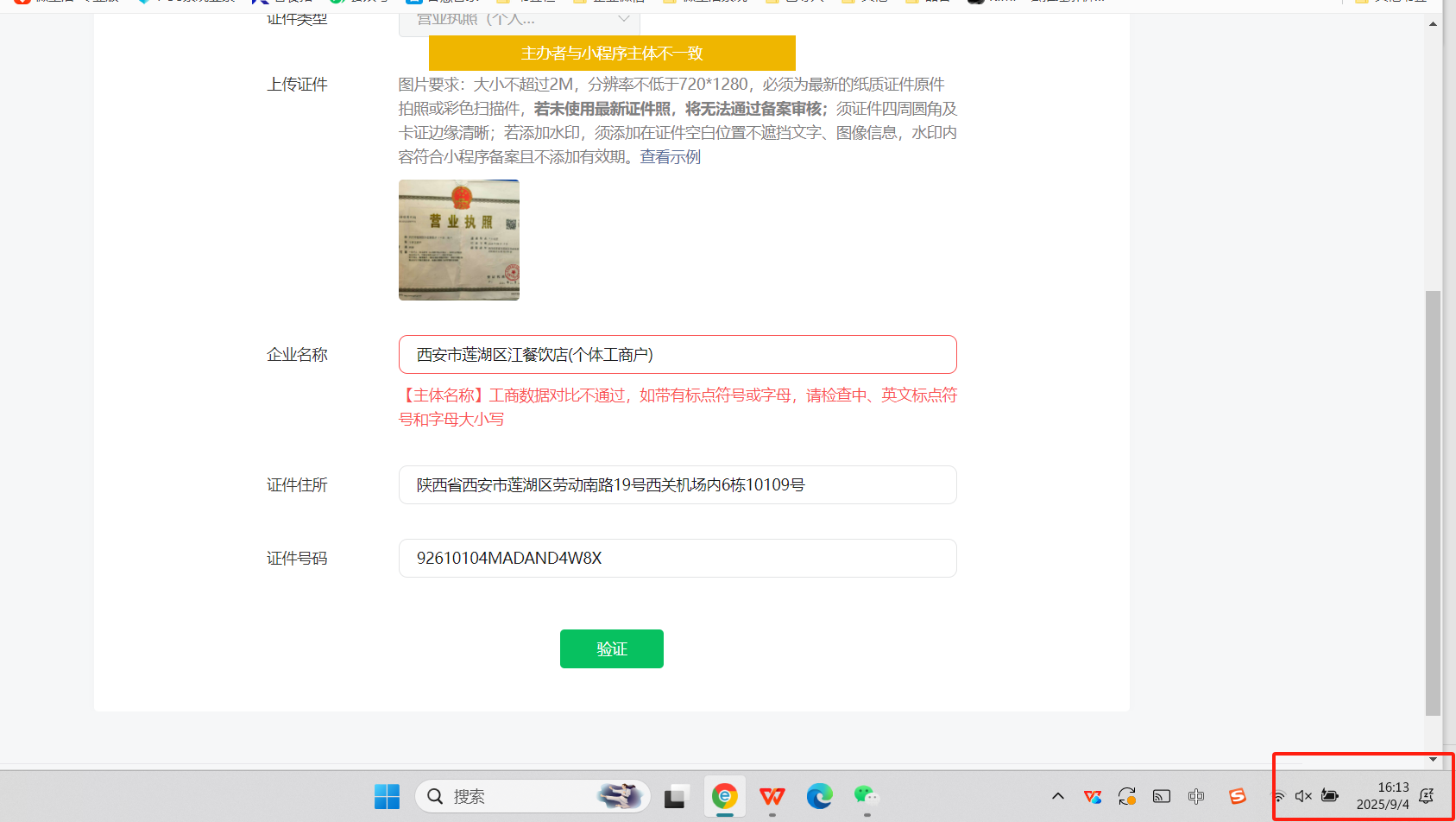
Task: Switch to the 360 browser taskbar icon
Action: pyautogui.click(x=724, y=796)
